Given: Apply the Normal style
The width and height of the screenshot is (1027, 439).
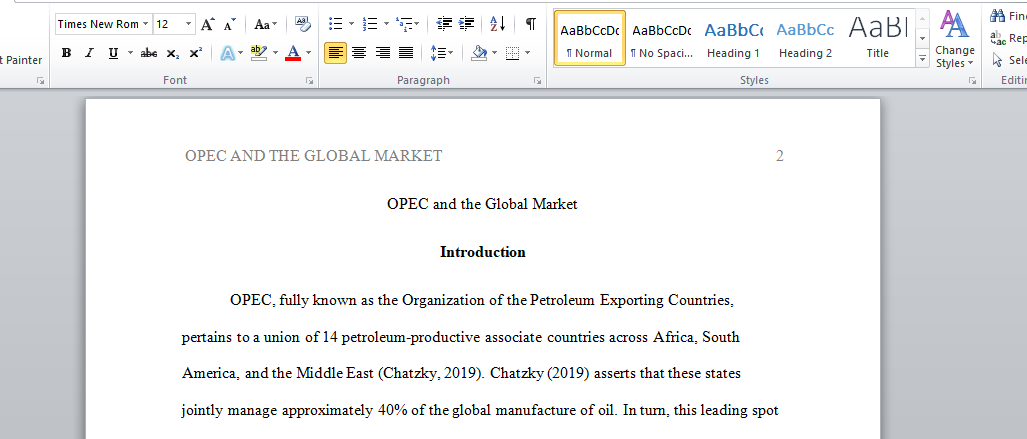Looking at the screenshot, I should [x=589, y=39].
